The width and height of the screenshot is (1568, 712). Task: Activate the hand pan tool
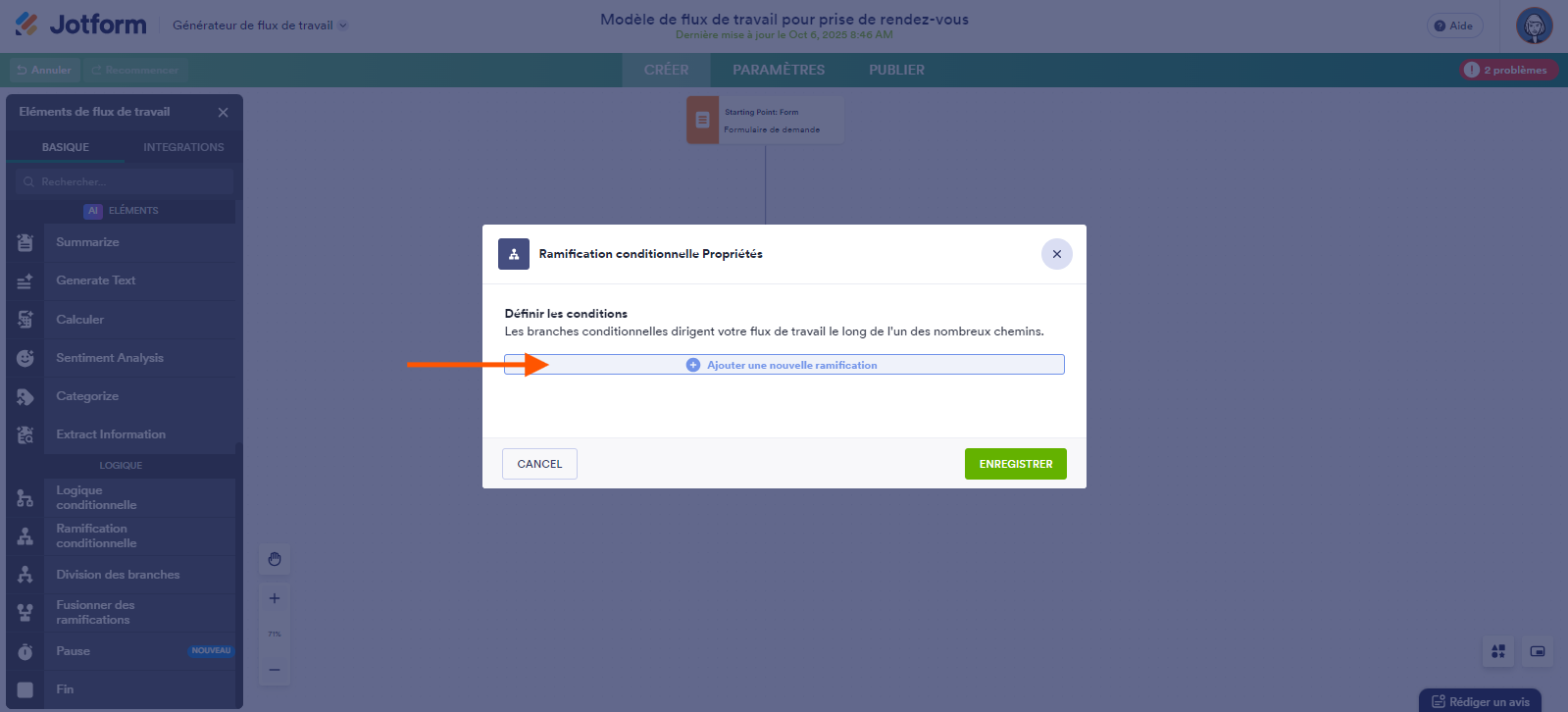click(x=275, y=559)
